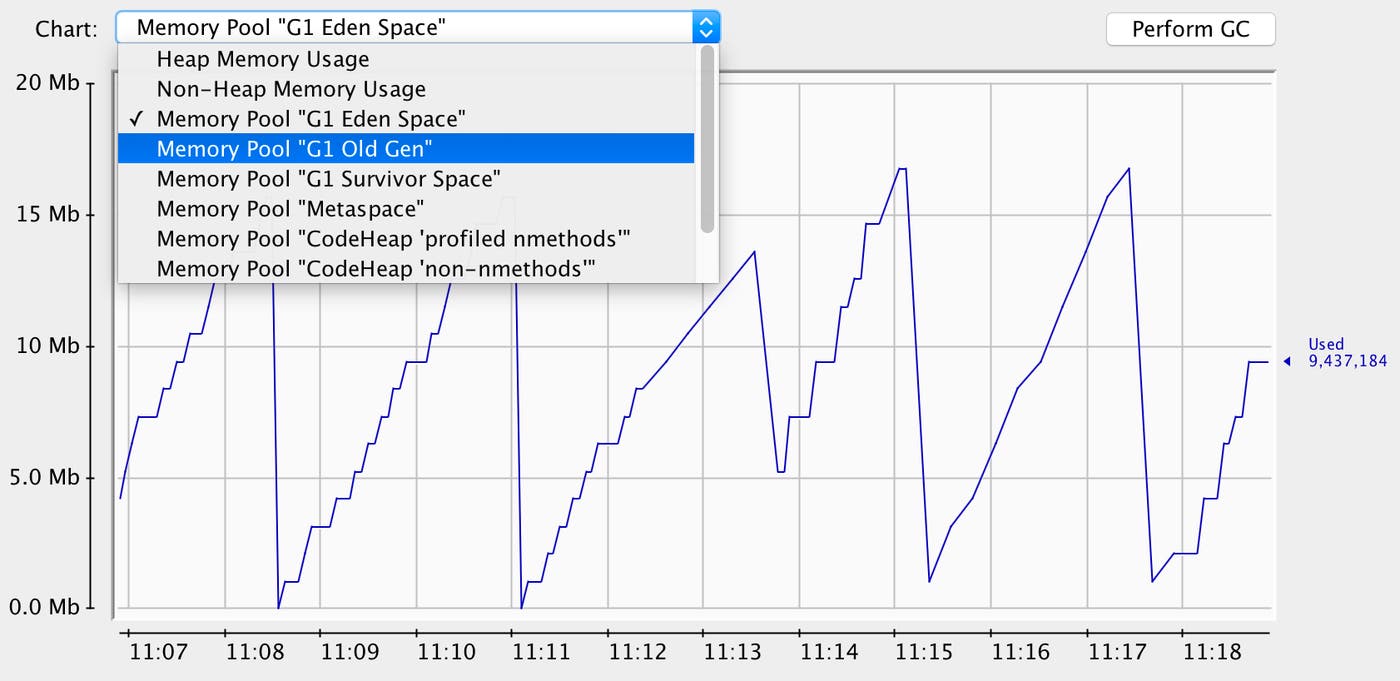Select "Non-Heap Memory Usage" option
The width and height of the screenshot is (1400, 681).
[x=289, y=89]
